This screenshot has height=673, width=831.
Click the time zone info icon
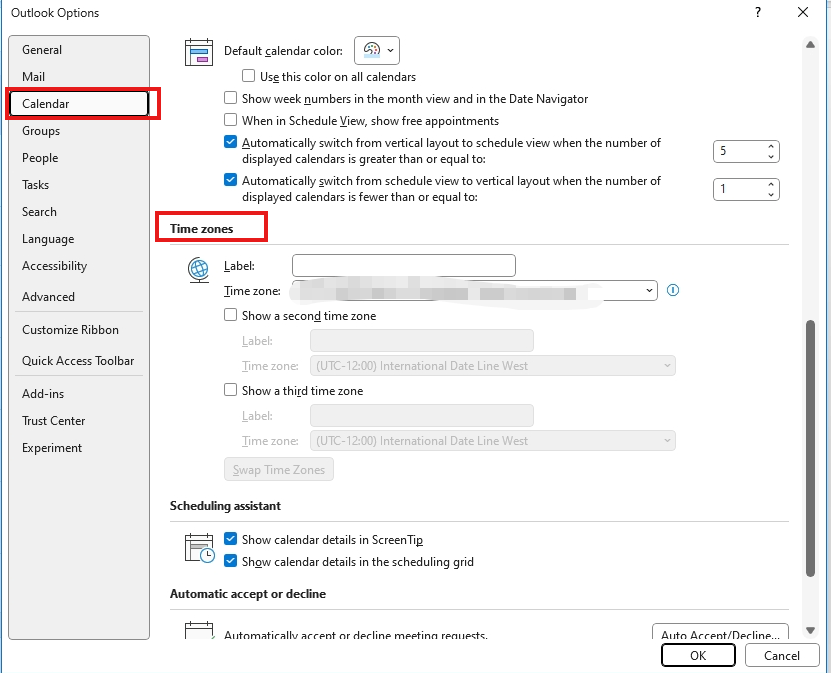(x=673, y=290)
